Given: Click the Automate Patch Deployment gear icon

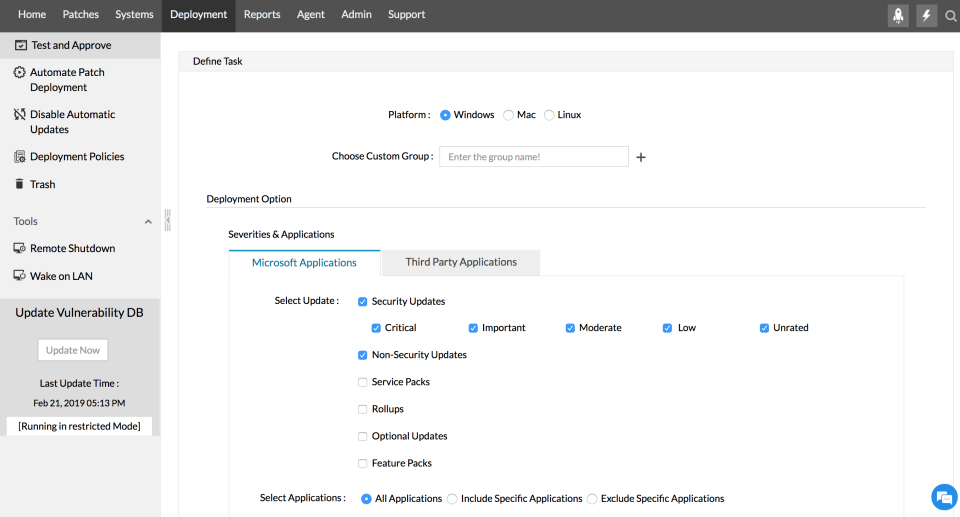Looking at the screenshot, I should (20, 73).
